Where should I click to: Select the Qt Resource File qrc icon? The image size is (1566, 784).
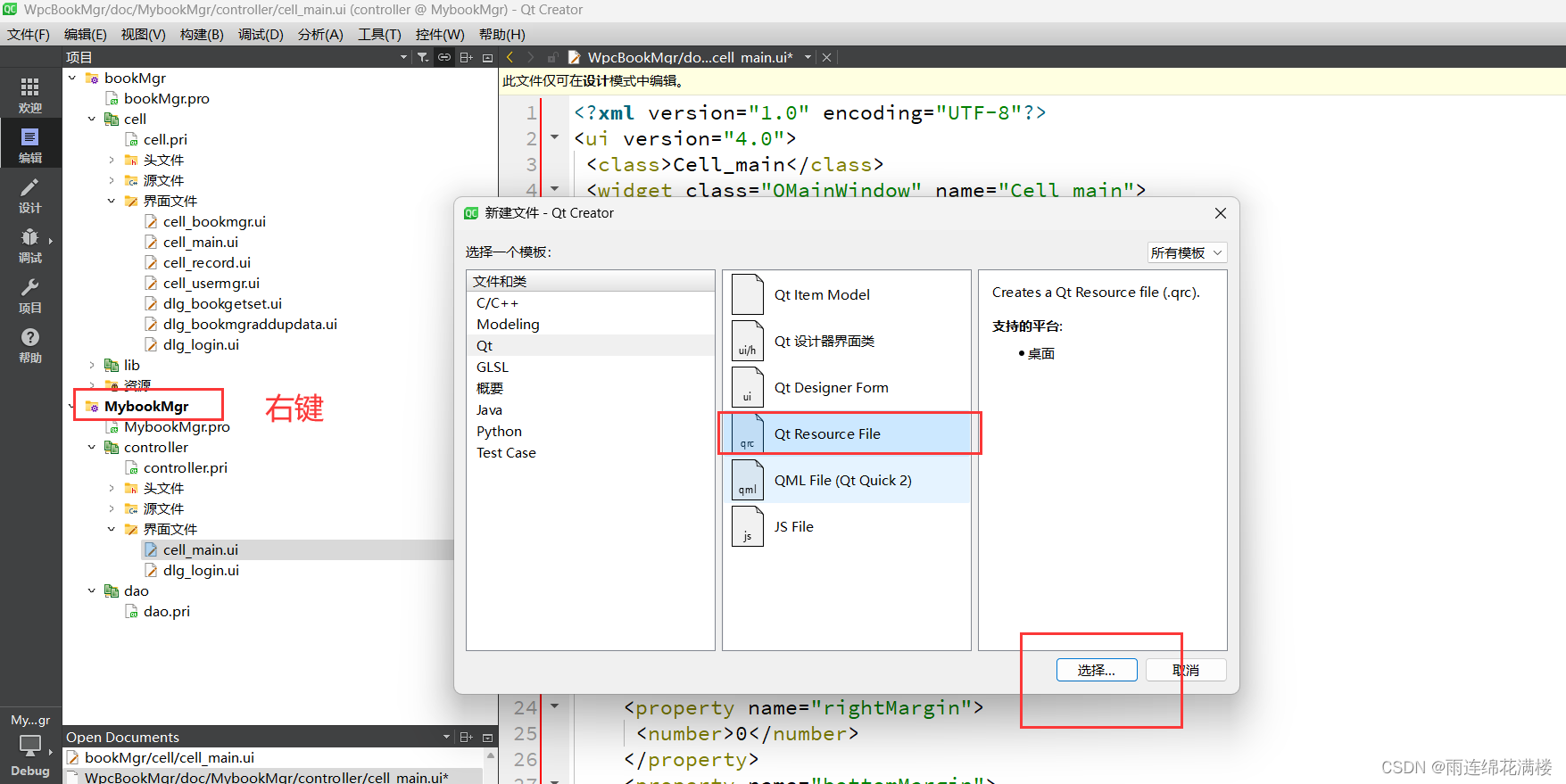[x=748, y=433]
